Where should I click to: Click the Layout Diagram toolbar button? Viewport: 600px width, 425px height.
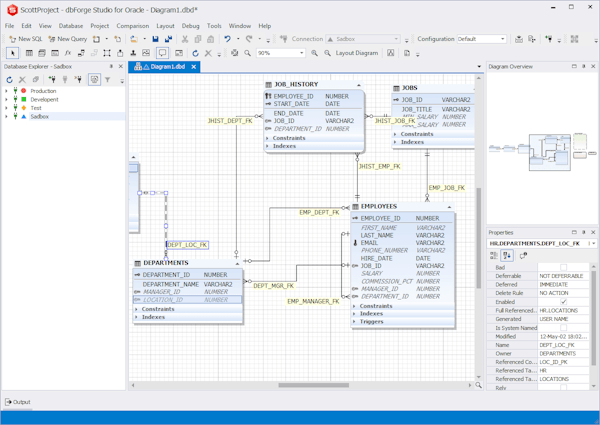pos(356,53)
